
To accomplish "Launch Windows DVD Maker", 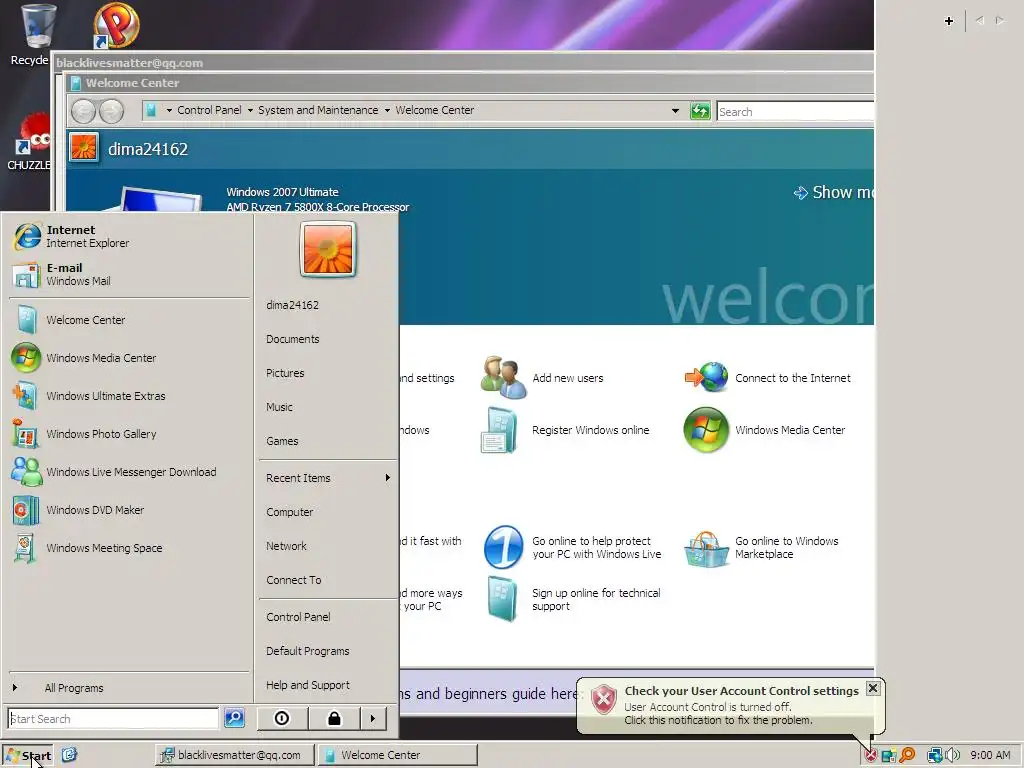I will 129,509.
